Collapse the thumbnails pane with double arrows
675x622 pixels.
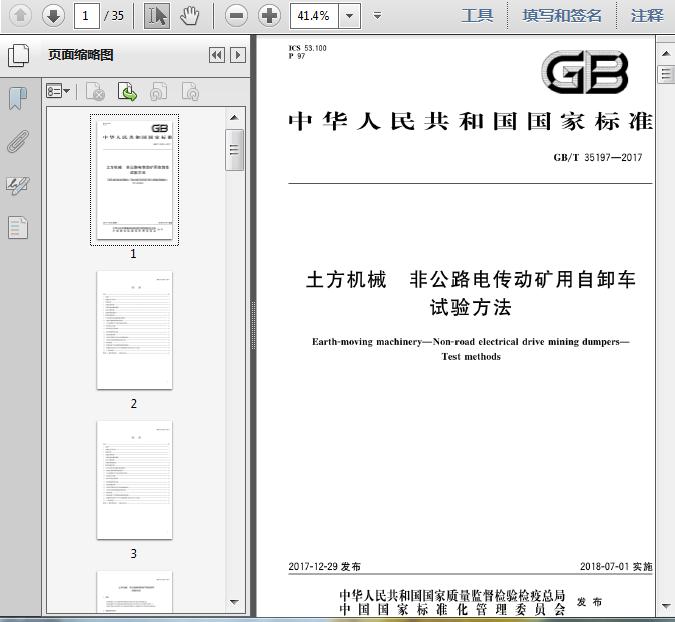coord(217,55)
